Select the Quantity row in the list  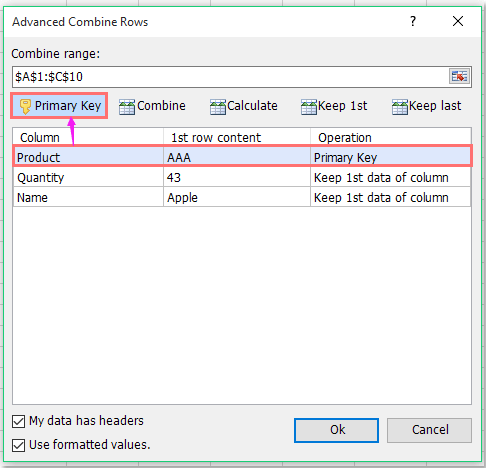tap(242, 177)
